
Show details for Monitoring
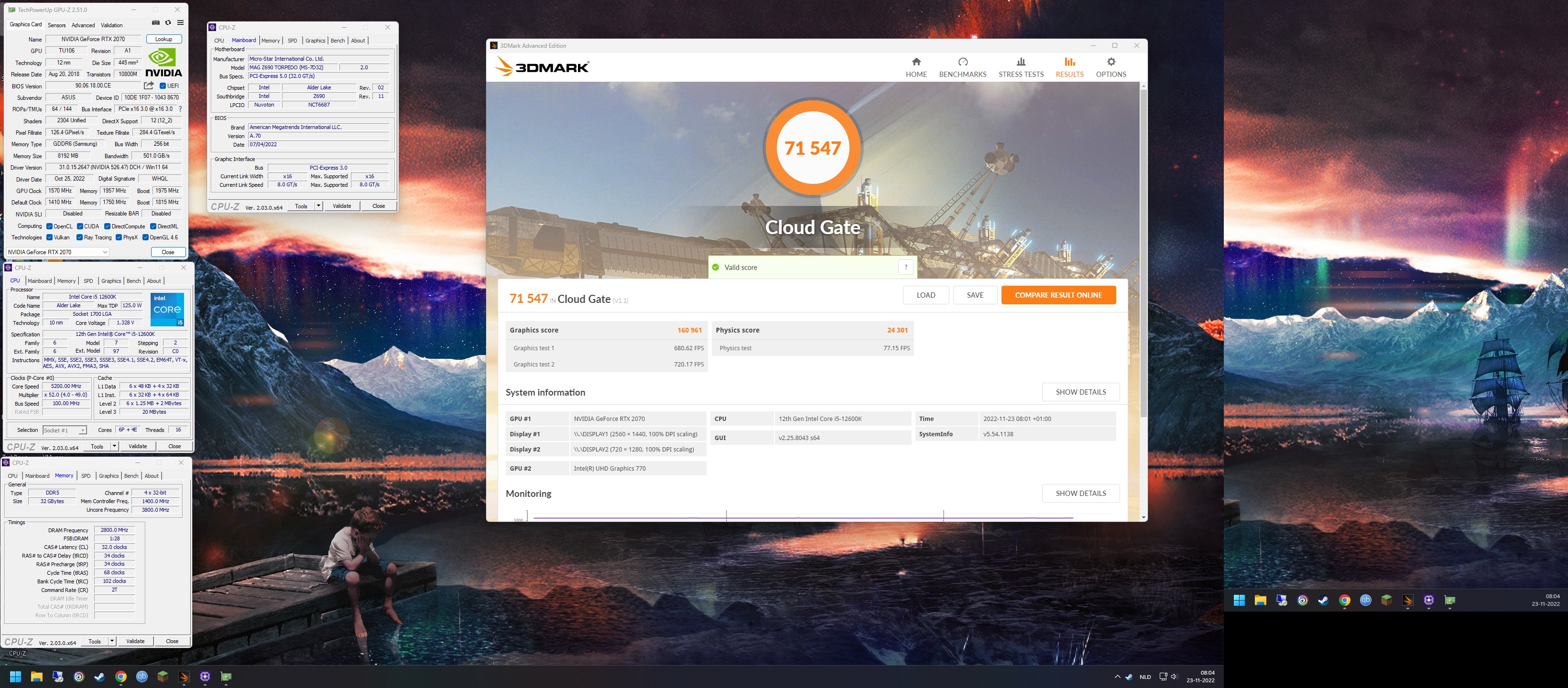pos(1080,494)
